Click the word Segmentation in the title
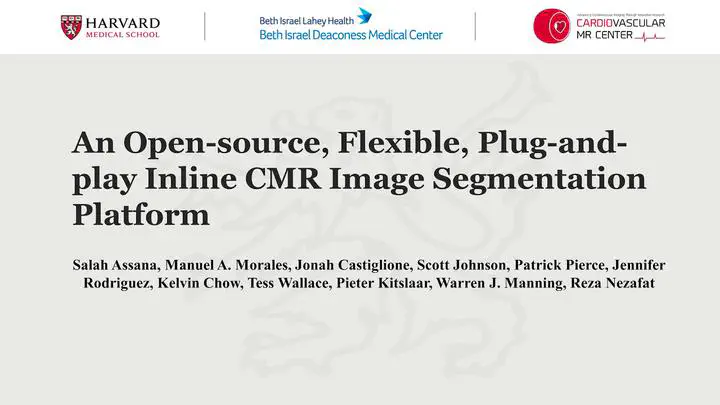The width and height of the screenshot is (720, 405). (539, 180)
